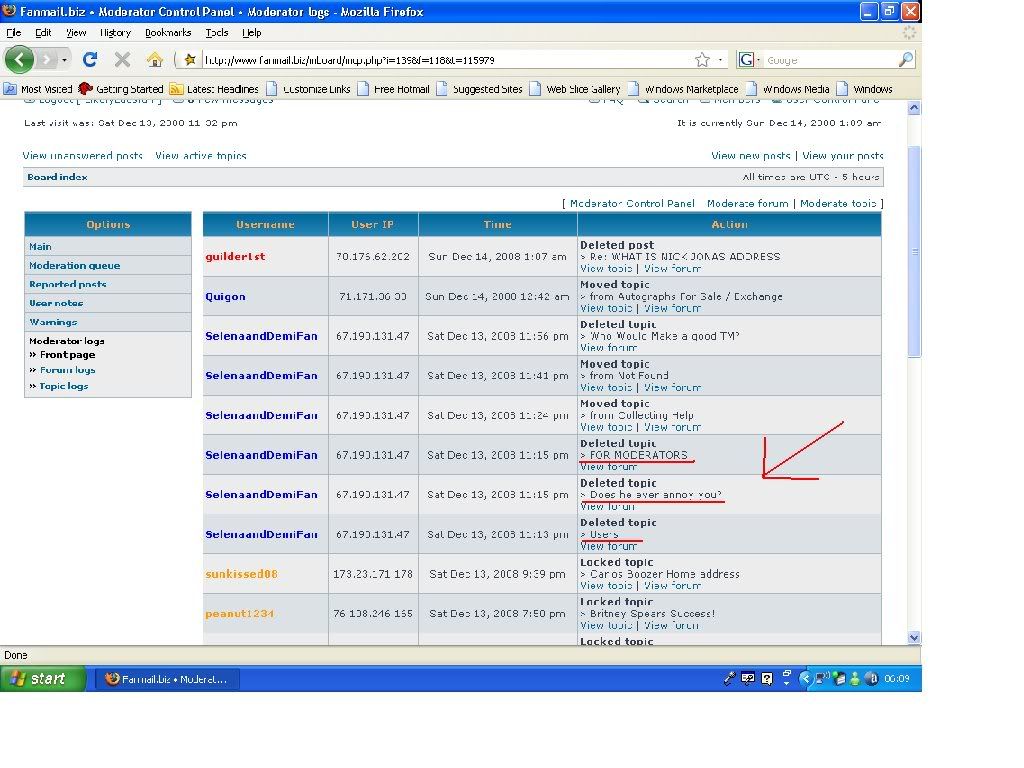Click the Forward arrow button
The height and width of the screenshot is (768, 1024).
46,60
